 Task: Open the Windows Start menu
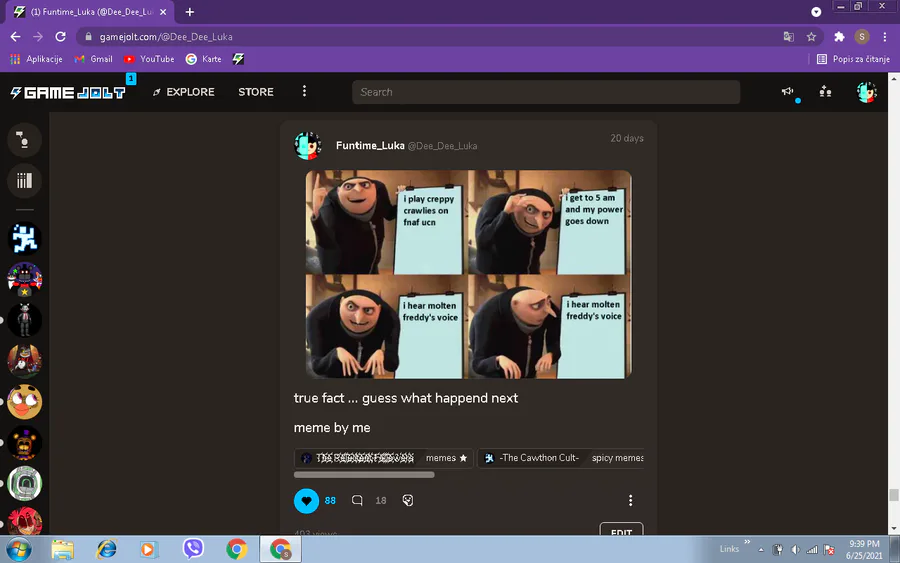(x=19, y=549)
